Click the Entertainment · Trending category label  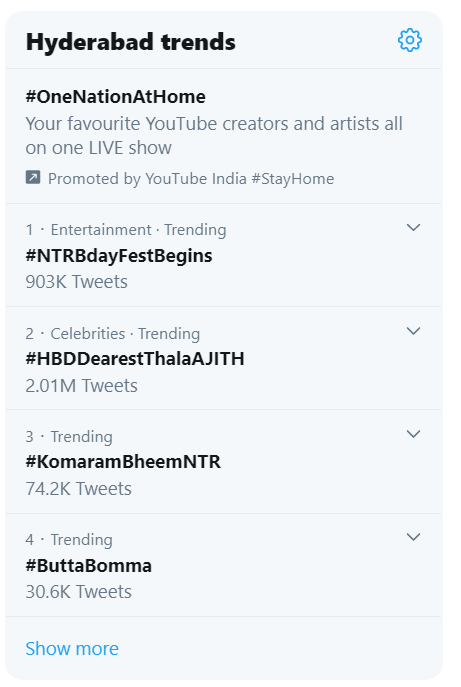[x=138, y=230]
